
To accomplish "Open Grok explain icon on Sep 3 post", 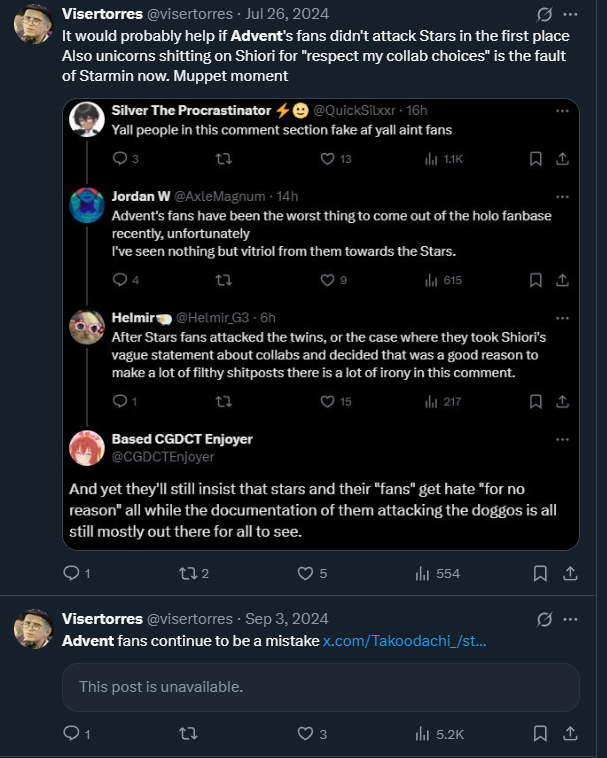I will pyautogui.click(x=544, y=619).
